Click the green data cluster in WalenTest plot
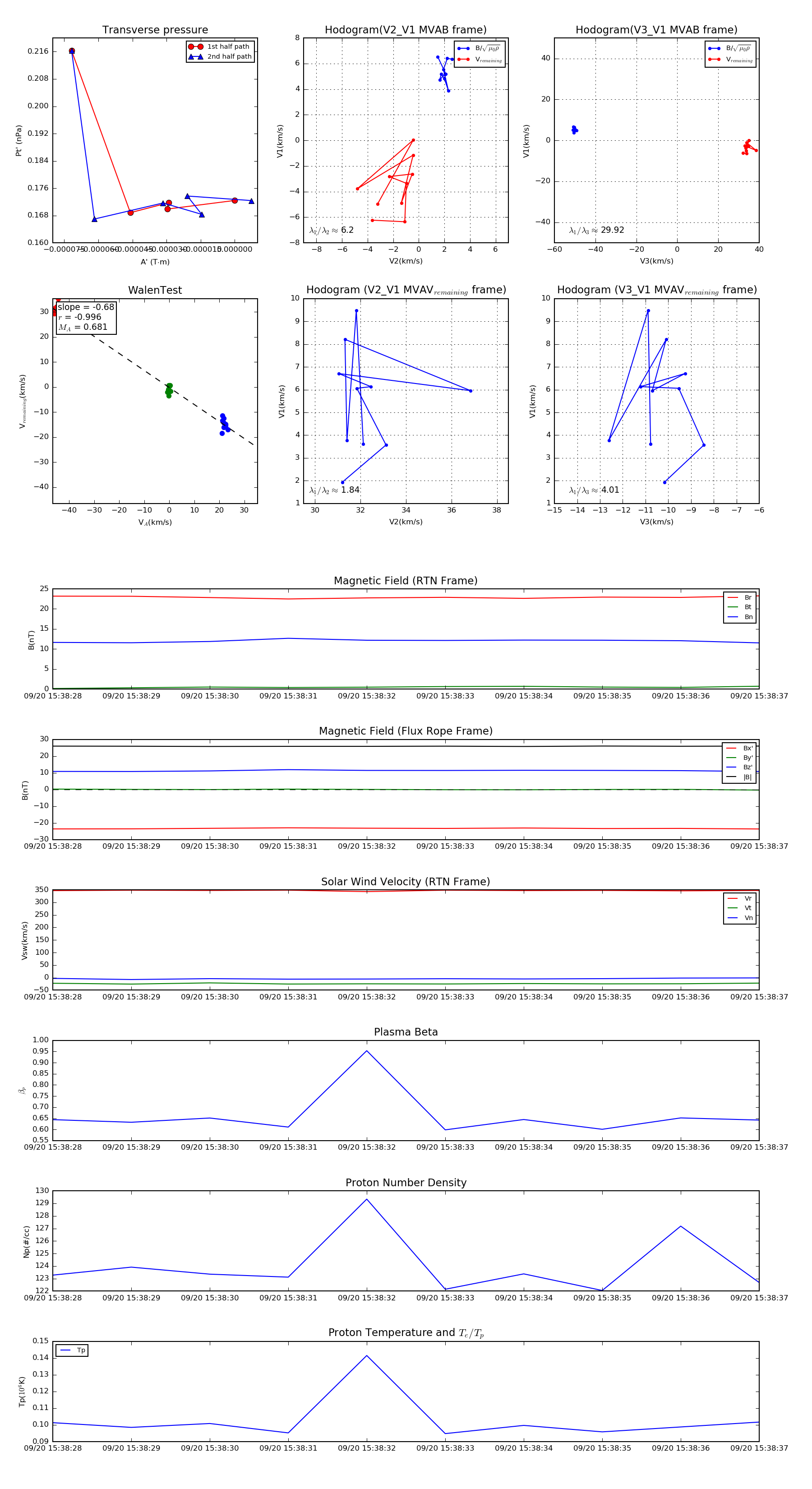Screen dimensions: 812x1489 [x=169, y=390]
